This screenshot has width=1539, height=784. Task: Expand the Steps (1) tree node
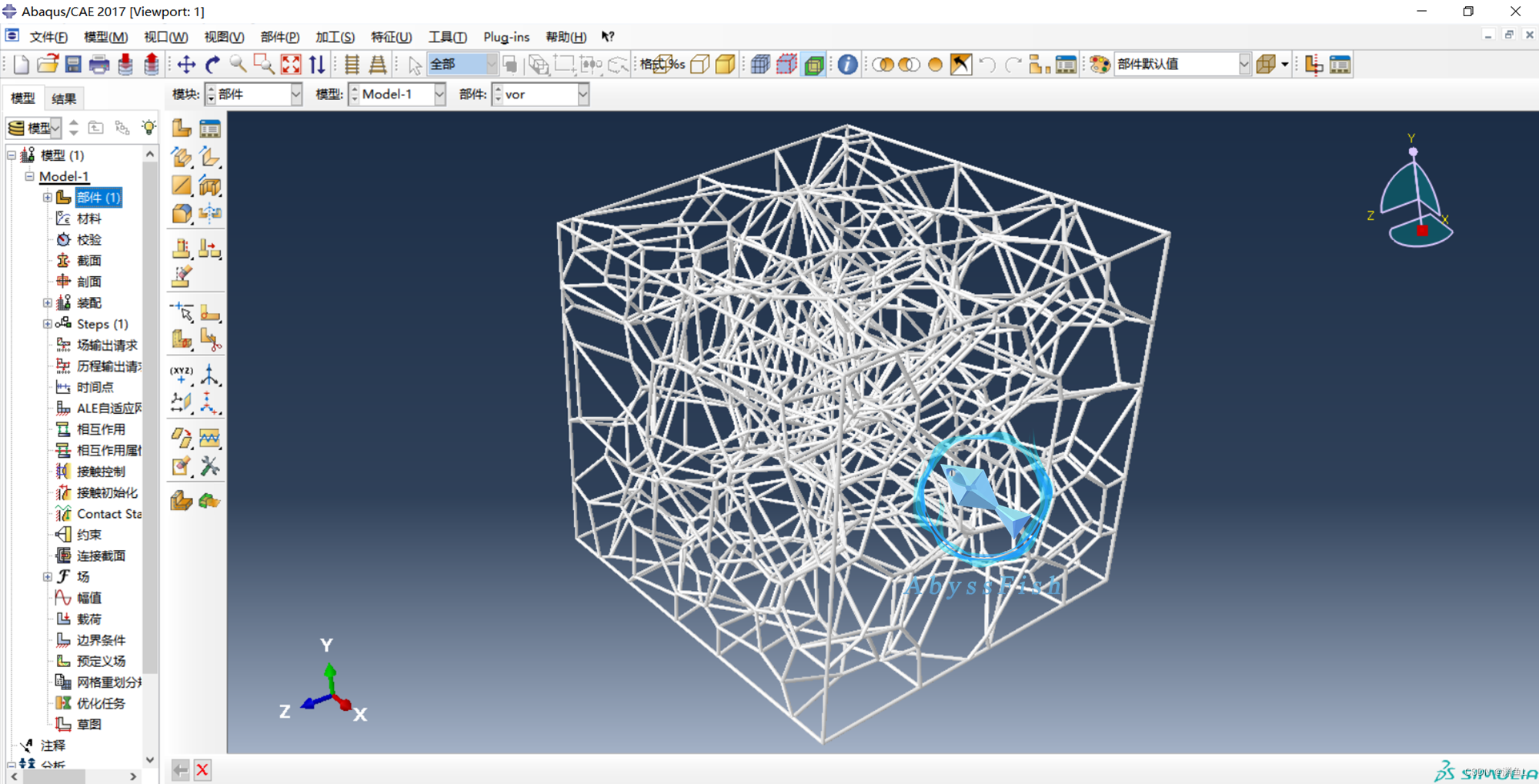pos(47,324)
